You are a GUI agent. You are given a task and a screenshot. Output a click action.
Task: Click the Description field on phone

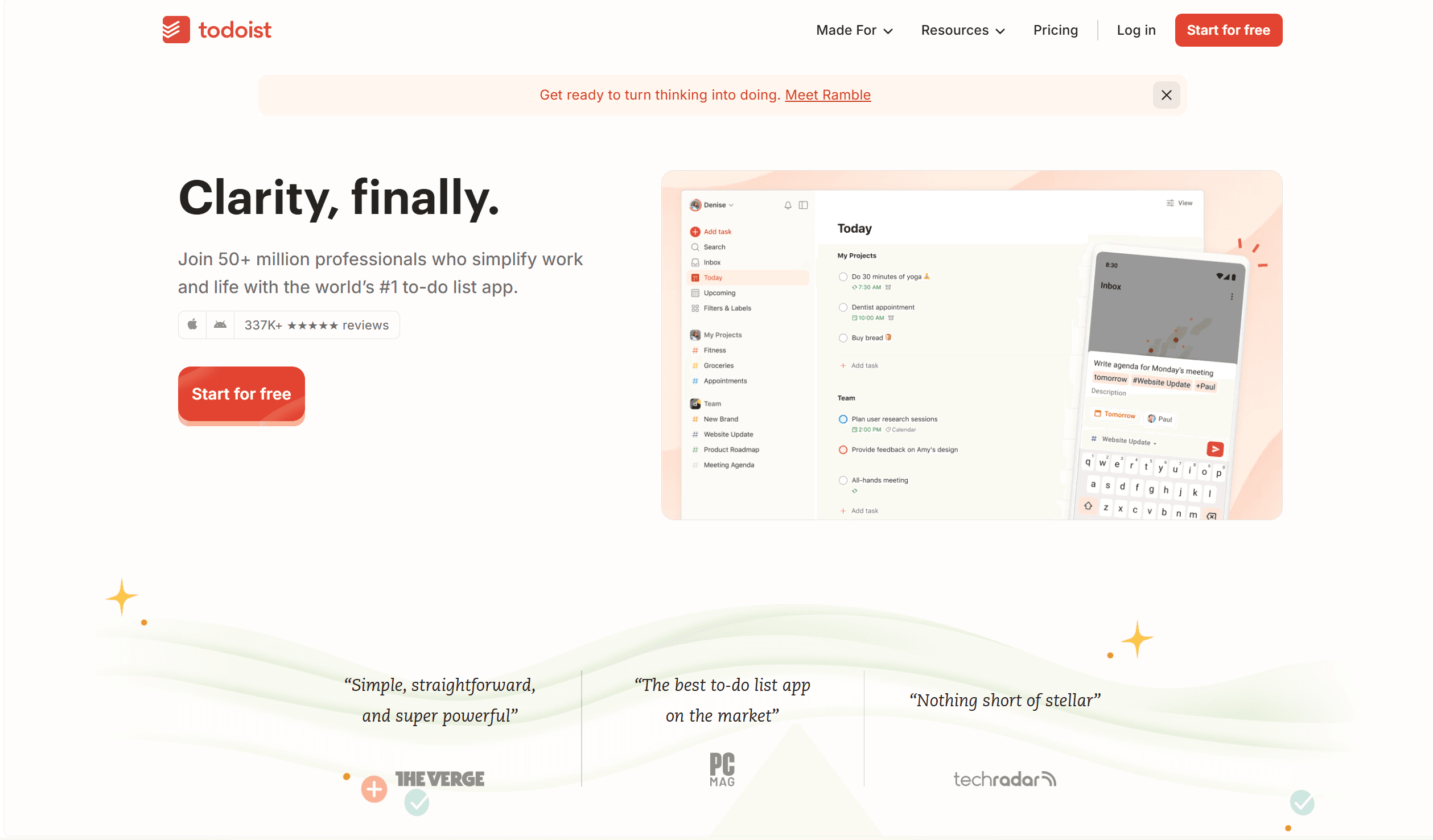click(1109, 392)
